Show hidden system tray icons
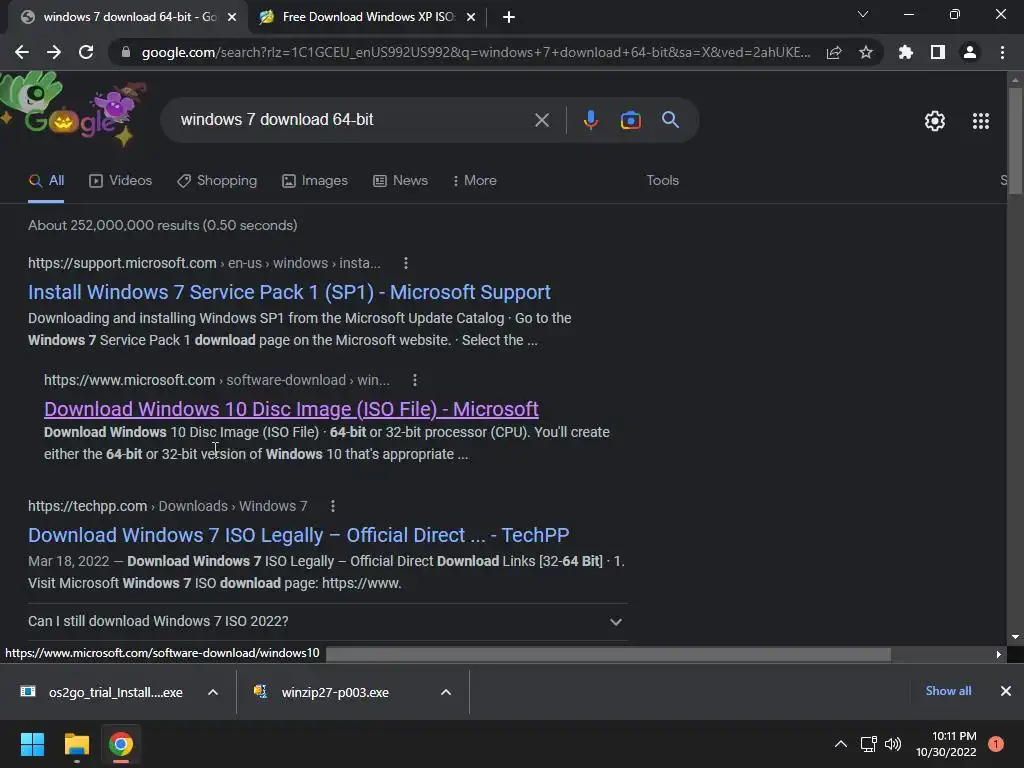1024x768 pixels. tap(840, 744)
